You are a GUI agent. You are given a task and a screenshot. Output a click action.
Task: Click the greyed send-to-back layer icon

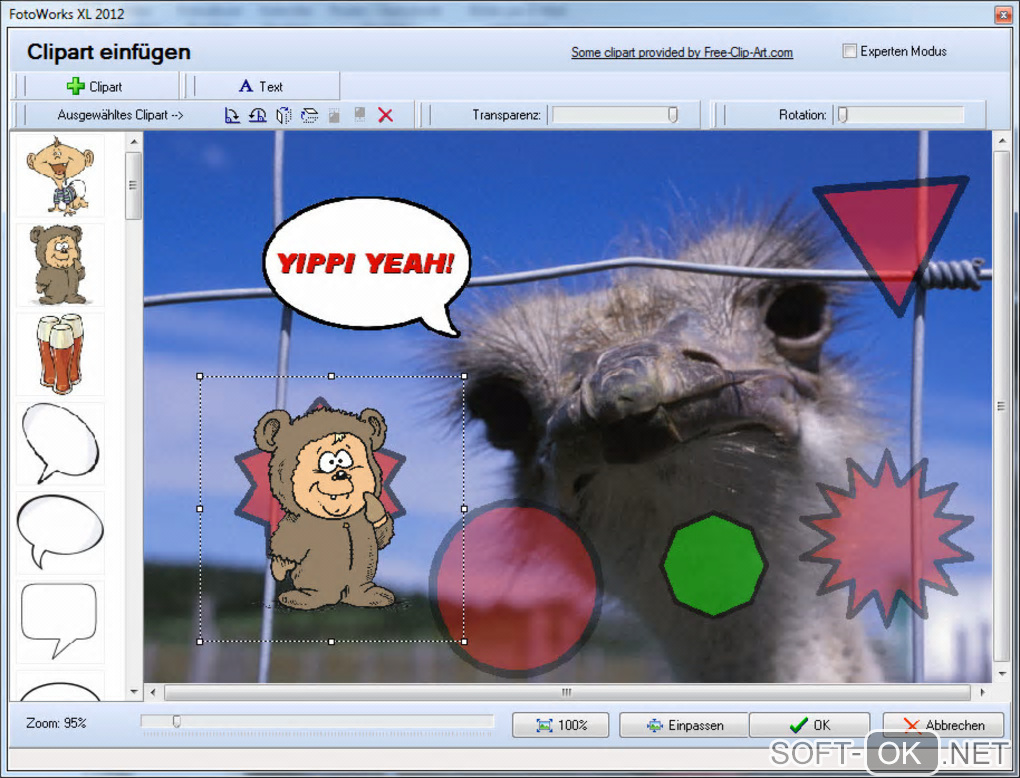click(360, 115)
